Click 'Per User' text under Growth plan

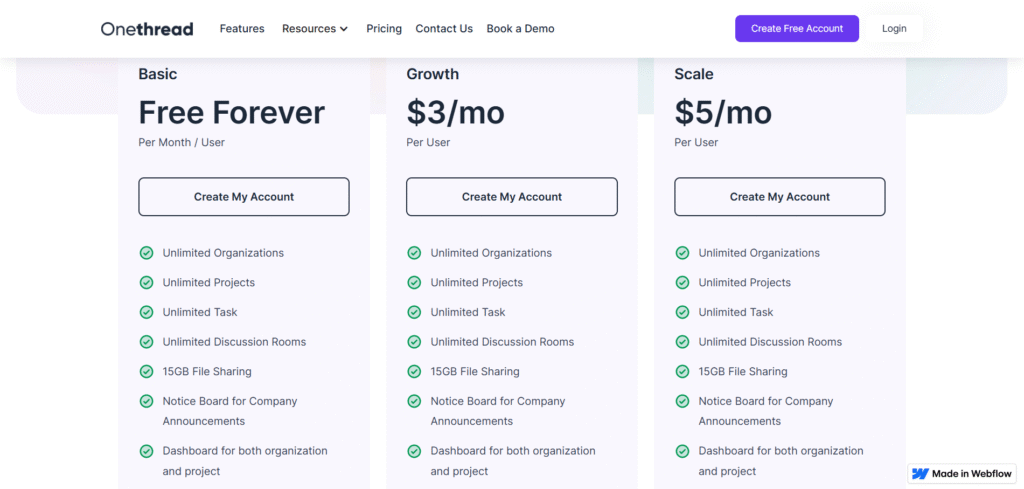point(428,142)
